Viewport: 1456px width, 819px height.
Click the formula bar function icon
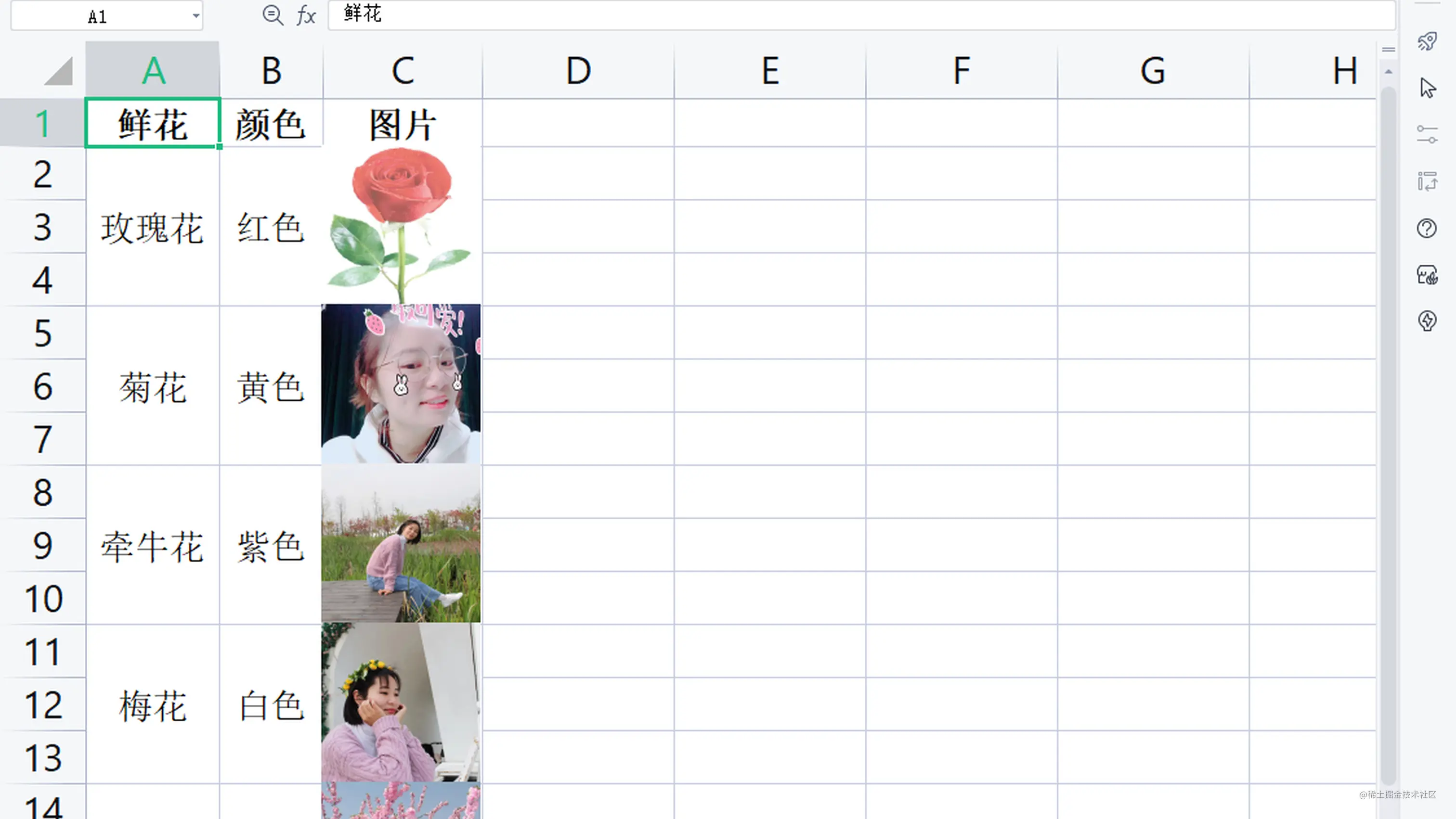pyautogui.click(x=307, y=14)
